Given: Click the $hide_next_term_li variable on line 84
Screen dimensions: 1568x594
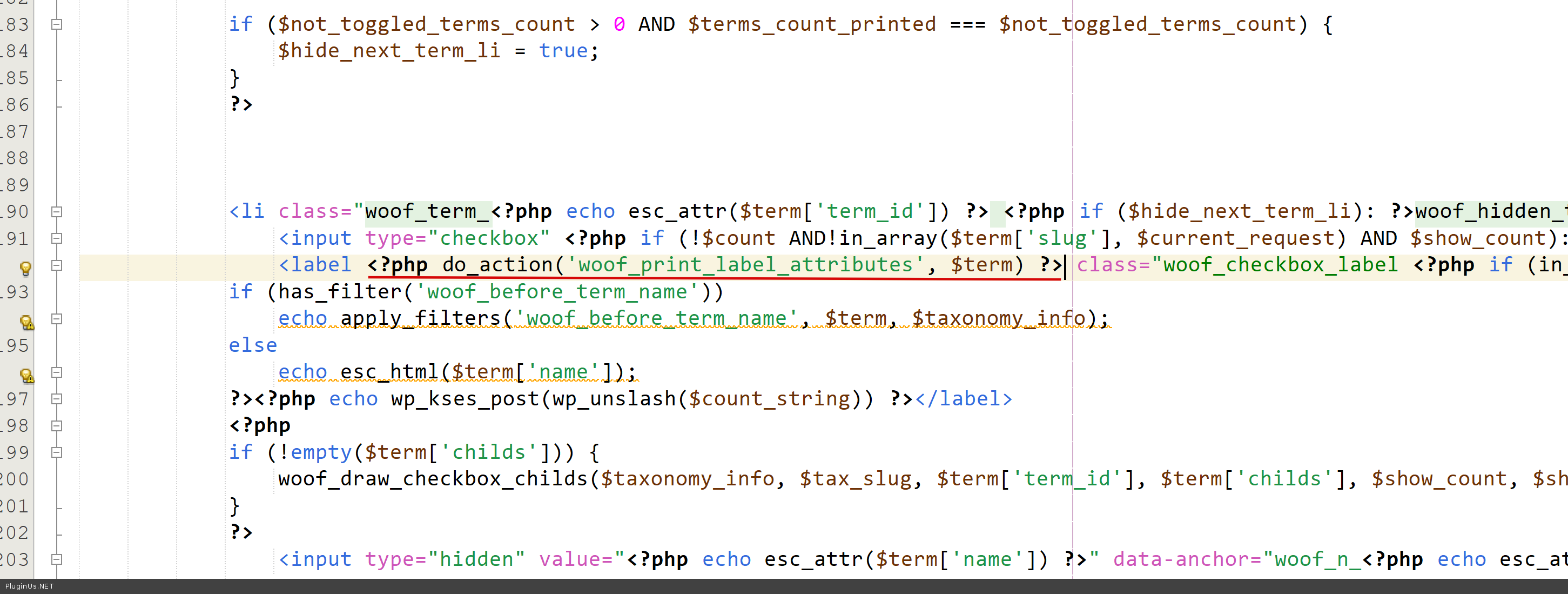Looking at the screenshot, I should 389,51.
